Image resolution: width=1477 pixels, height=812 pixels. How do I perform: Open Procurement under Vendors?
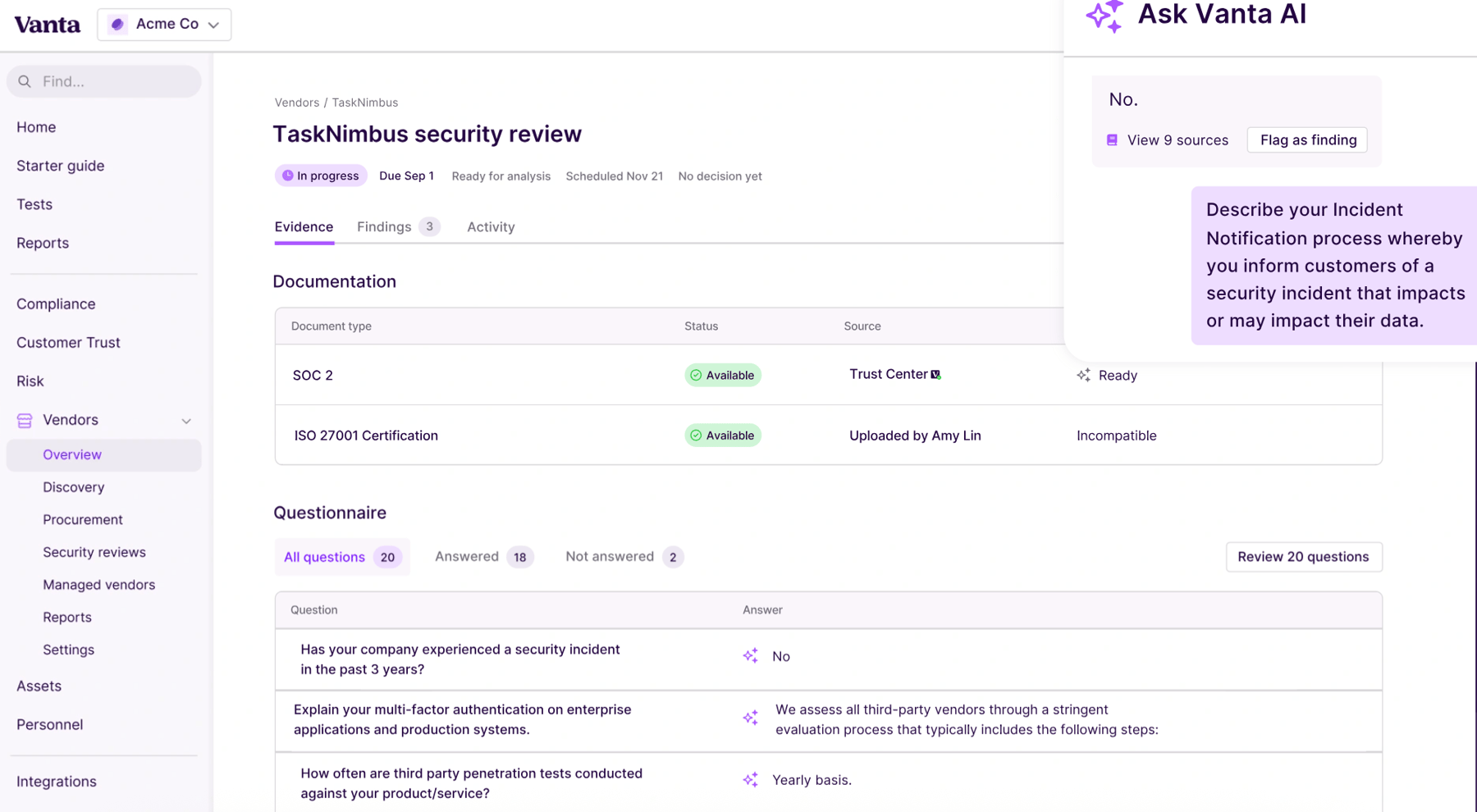83,519
